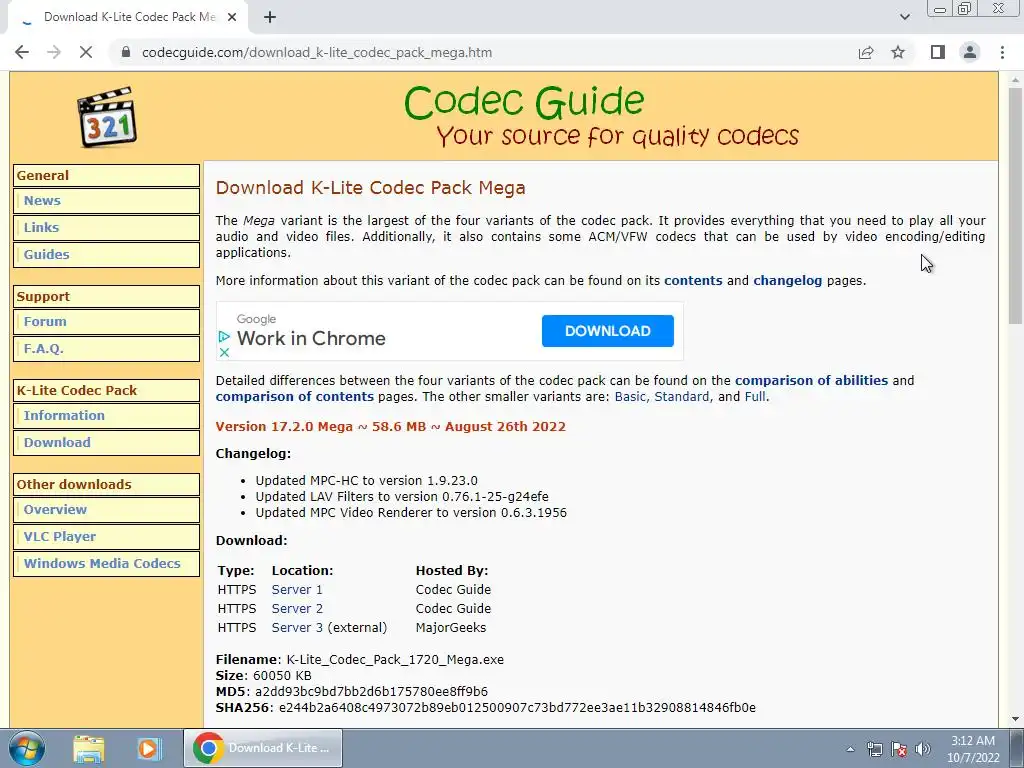Open comparison of contents link
Viewport: 1024px width, 768px height.
295,397
